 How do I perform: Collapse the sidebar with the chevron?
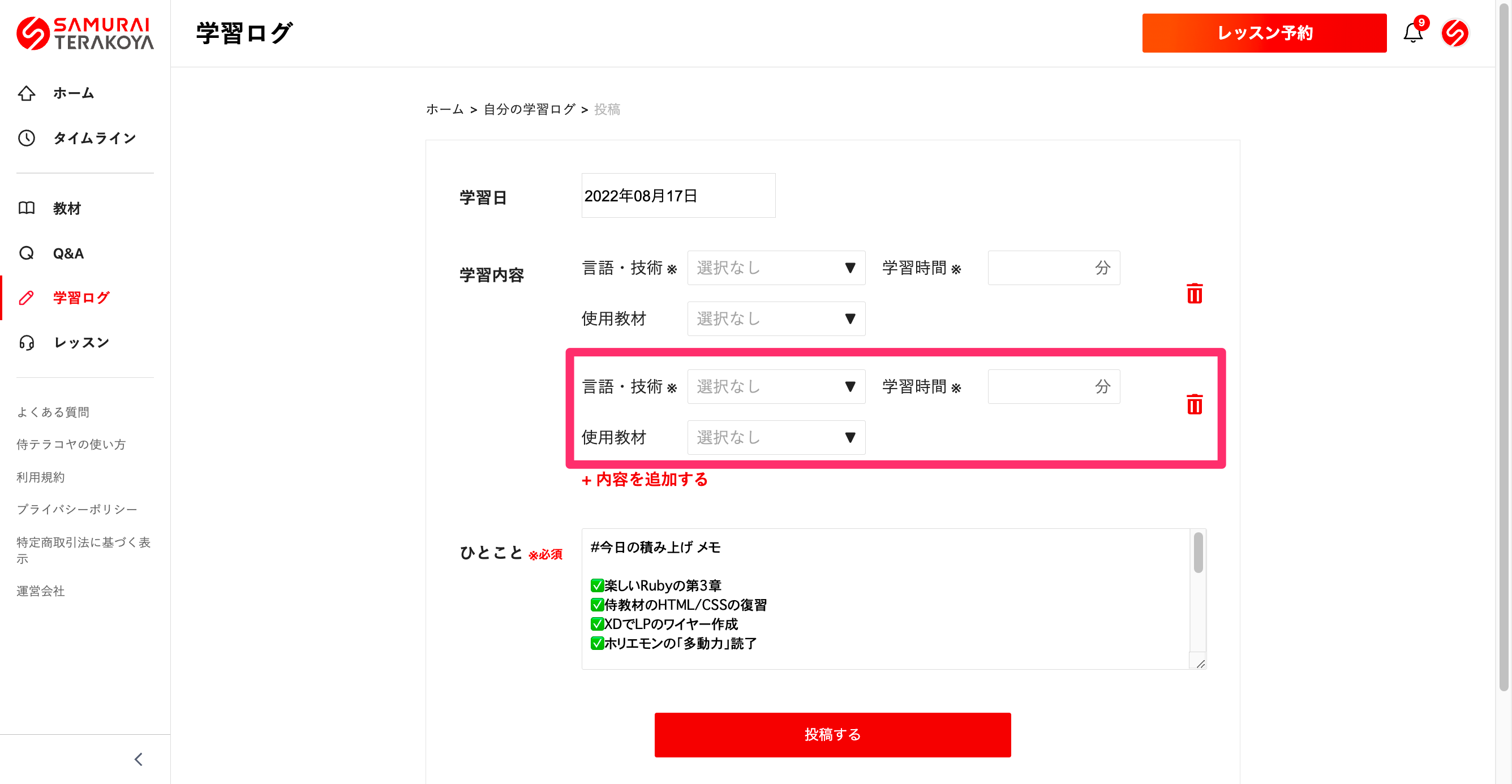pos(139,759)
